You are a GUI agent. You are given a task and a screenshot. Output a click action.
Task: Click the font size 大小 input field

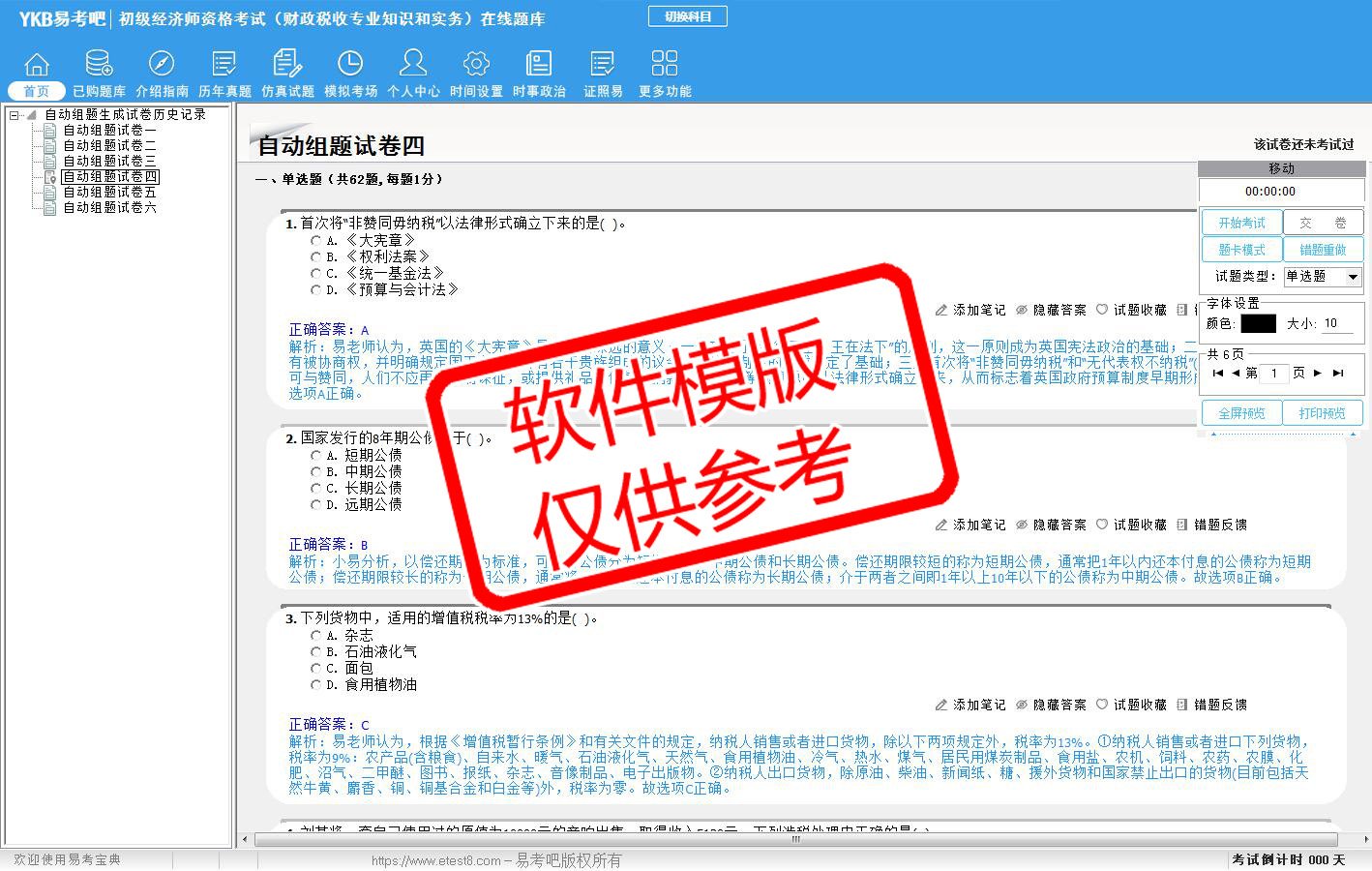point(1337,324)
